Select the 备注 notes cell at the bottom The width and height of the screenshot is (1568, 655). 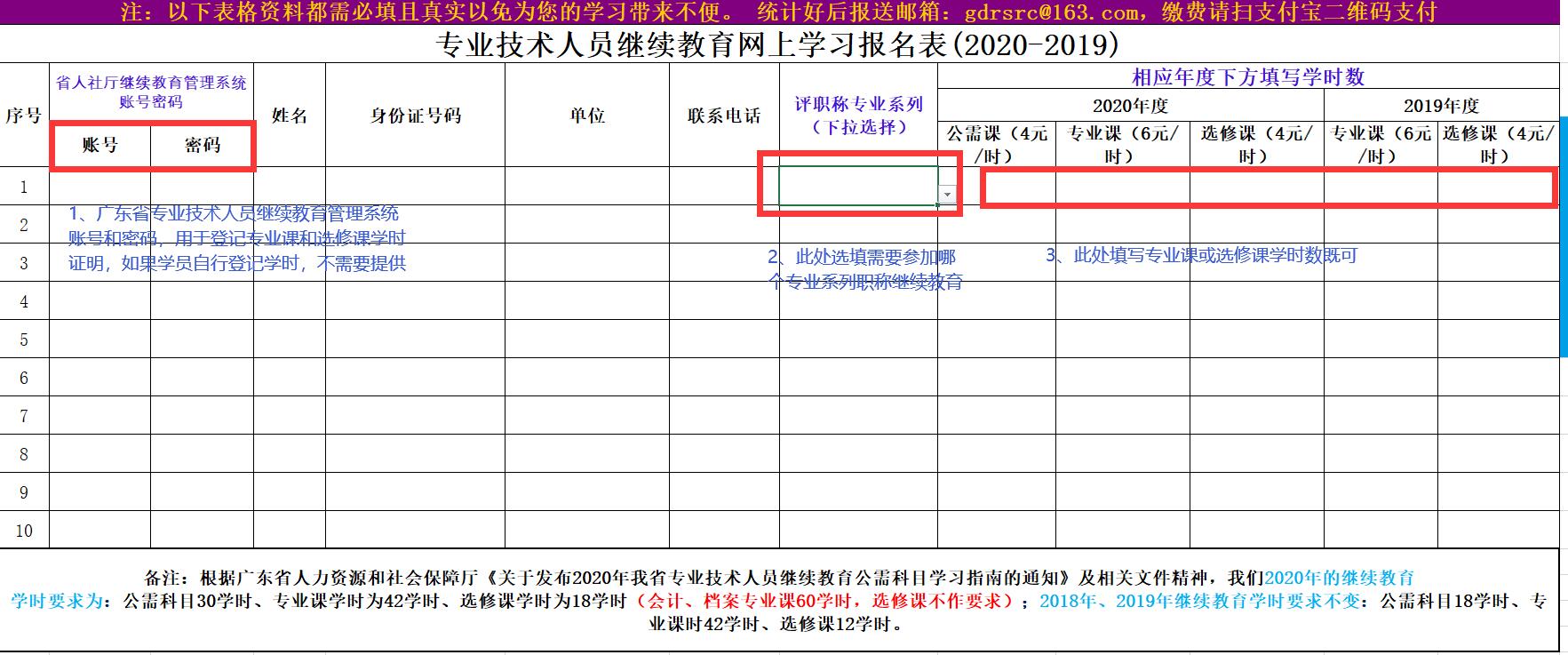point(778,601)
